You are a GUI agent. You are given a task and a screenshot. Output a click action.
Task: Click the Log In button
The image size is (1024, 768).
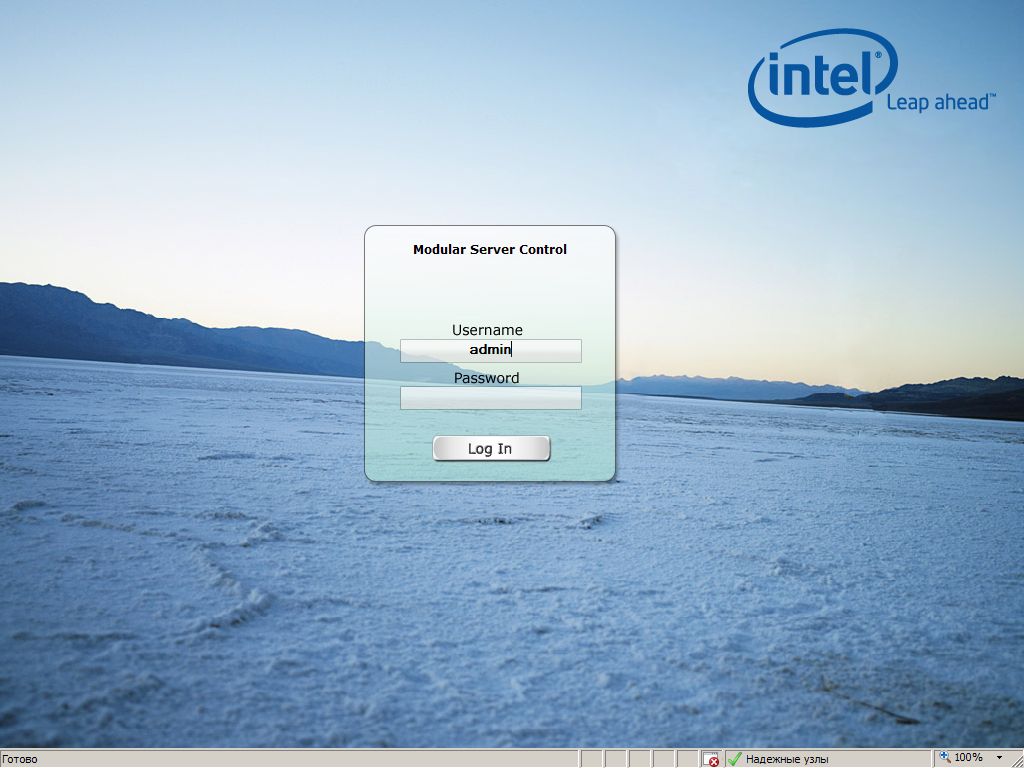point(491,449)
